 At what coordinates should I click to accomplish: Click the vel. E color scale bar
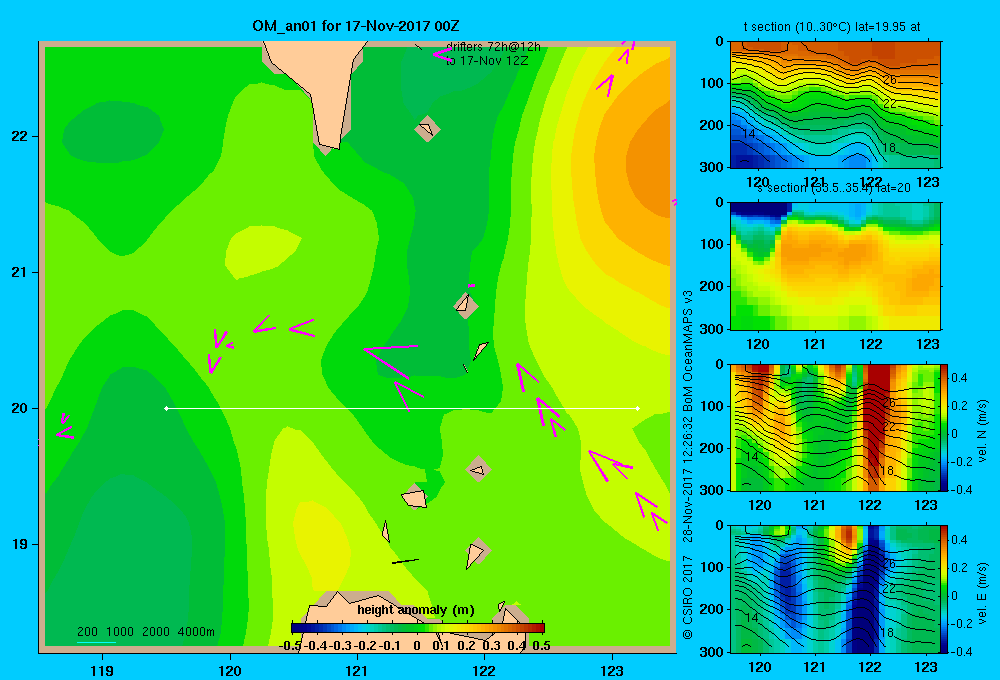[x=945, y=589]
